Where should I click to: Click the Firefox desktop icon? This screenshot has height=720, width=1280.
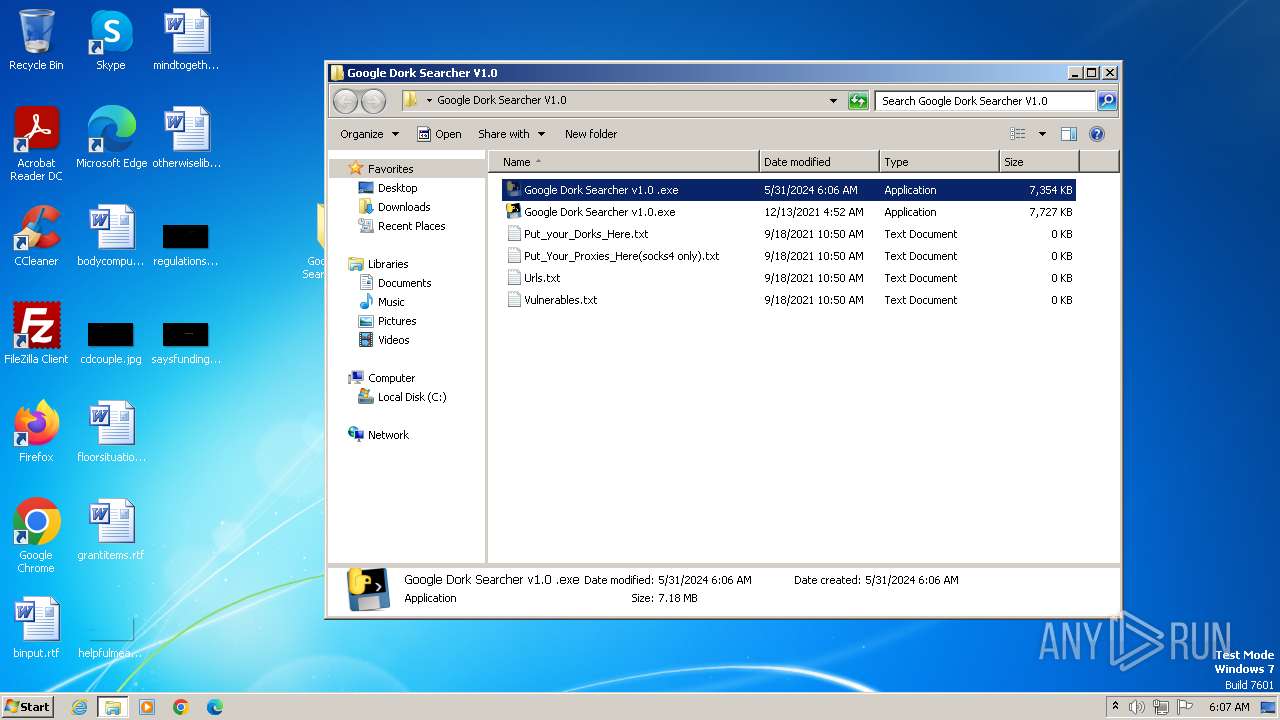pos(36,432)
